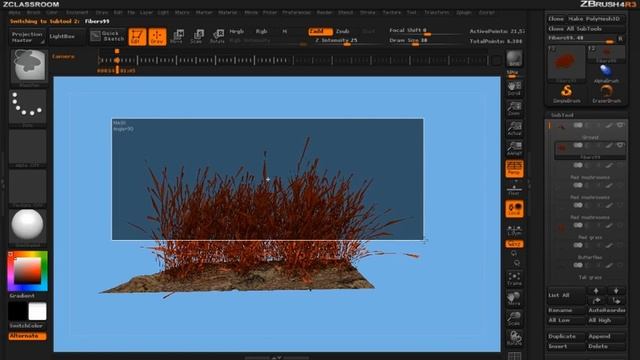Select the large Fibers tool thumbnail
The width and height of the screenshot is (640, 360).
click(x=566, y=63)
